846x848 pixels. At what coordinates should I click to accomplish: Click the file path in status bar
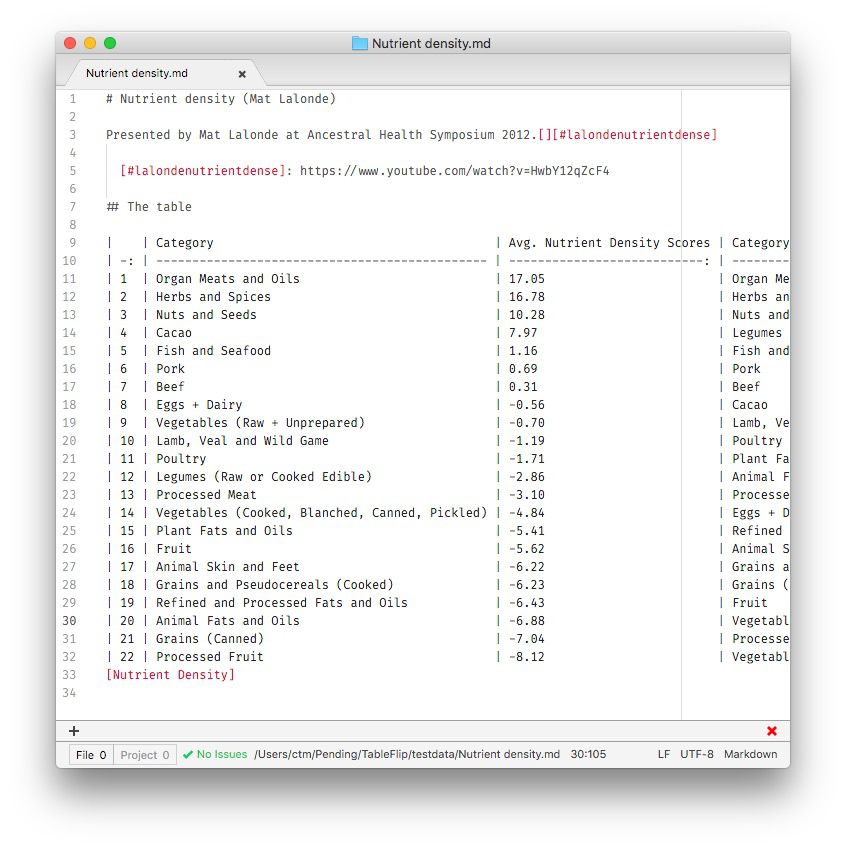(x=407, y=754)
